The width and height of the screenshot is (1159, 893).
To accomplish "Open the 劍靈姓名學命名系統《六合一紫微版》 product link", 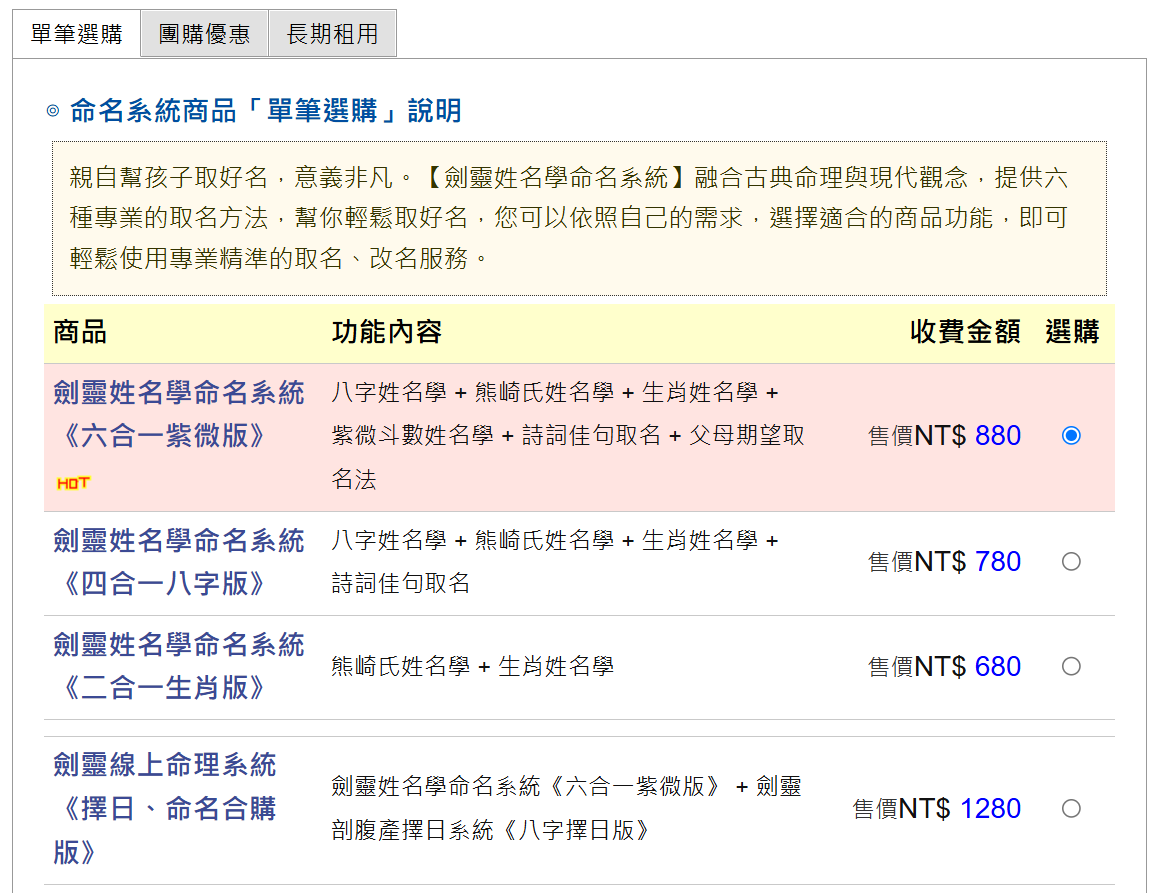I will coord(178,414).
